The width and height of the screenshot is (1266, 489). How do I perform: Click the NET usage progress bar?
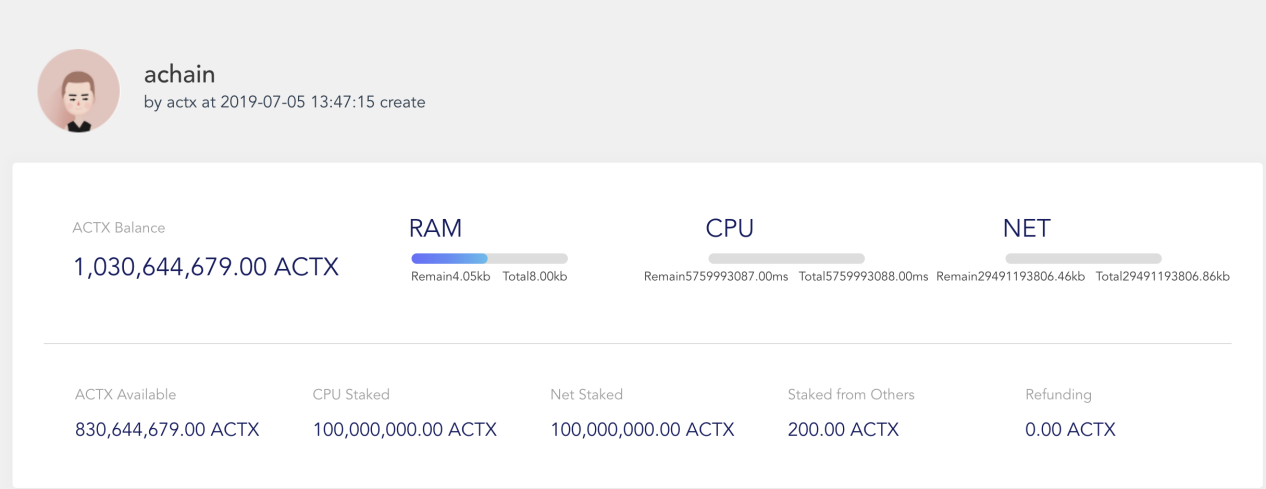pos(1083,258)
